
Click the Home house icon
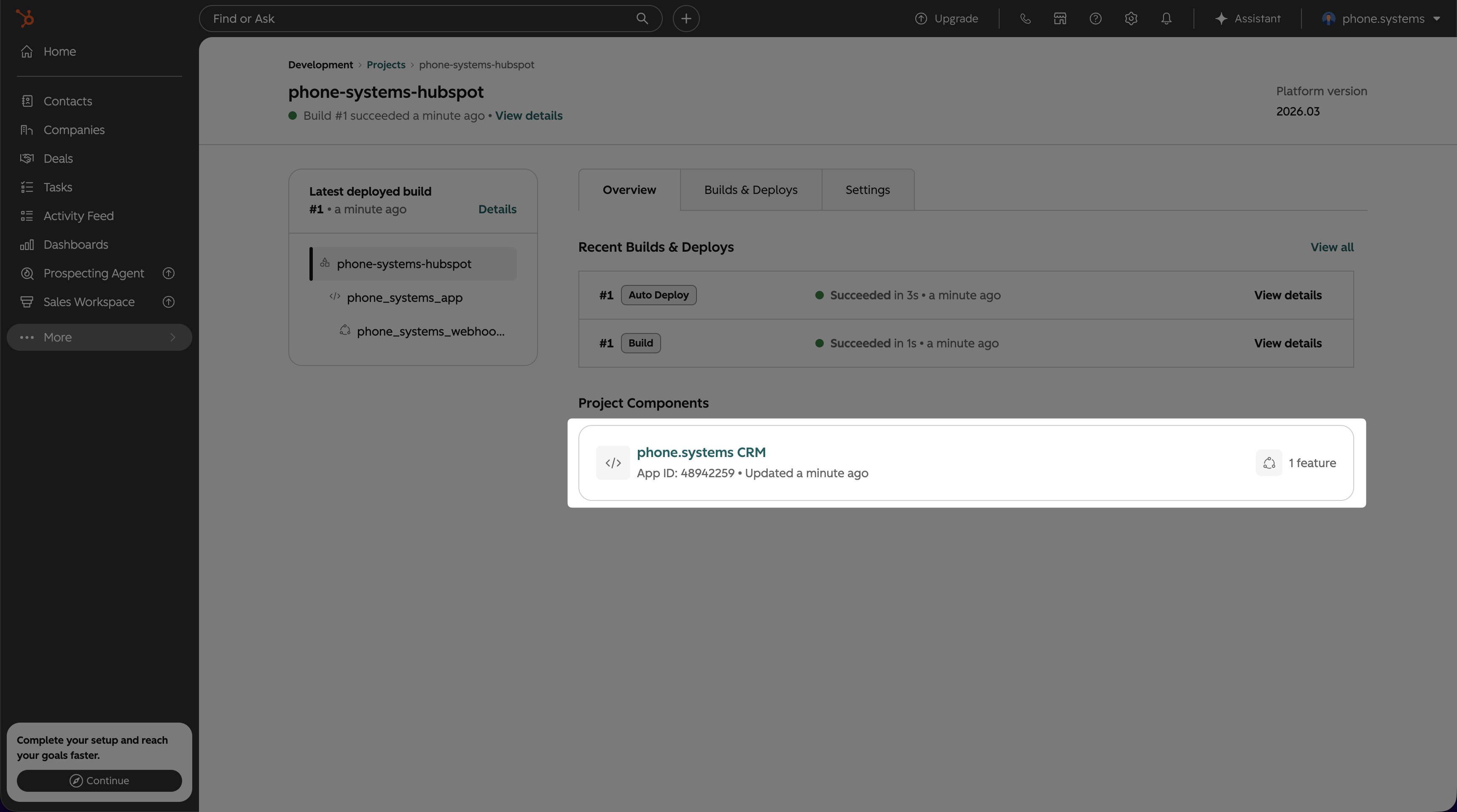point(27,51)
